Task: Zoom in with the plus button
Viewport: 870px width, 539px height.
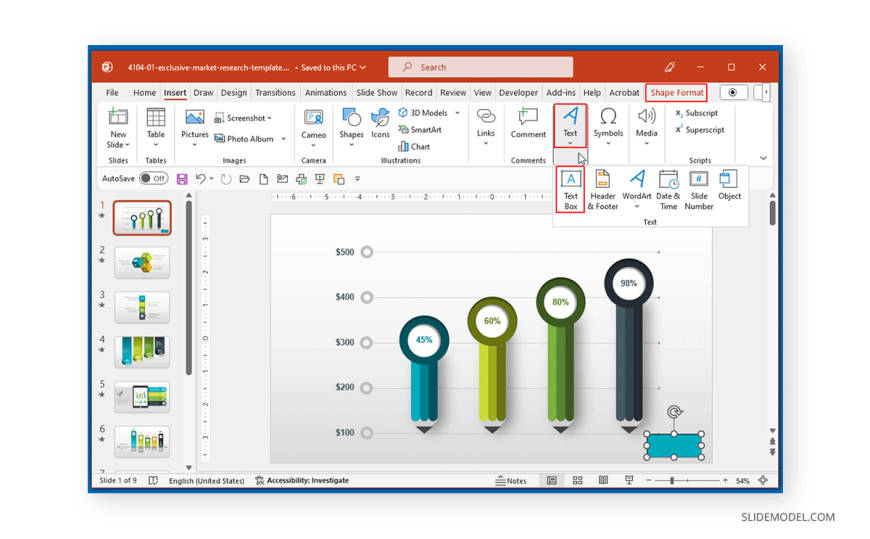Action: [x=725, y=480]
